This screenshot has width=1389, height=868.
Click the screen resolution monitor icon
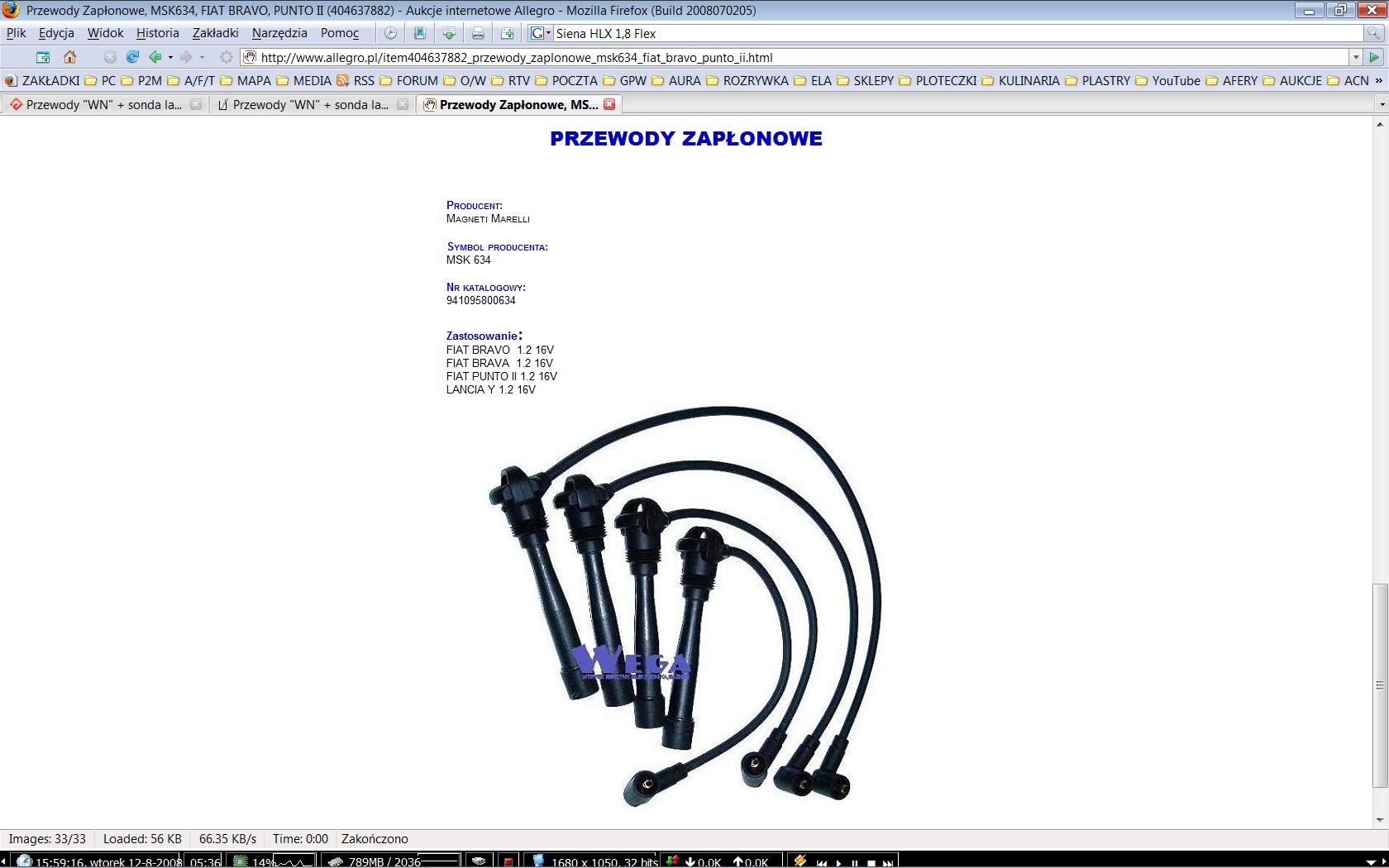click(538, 861)
